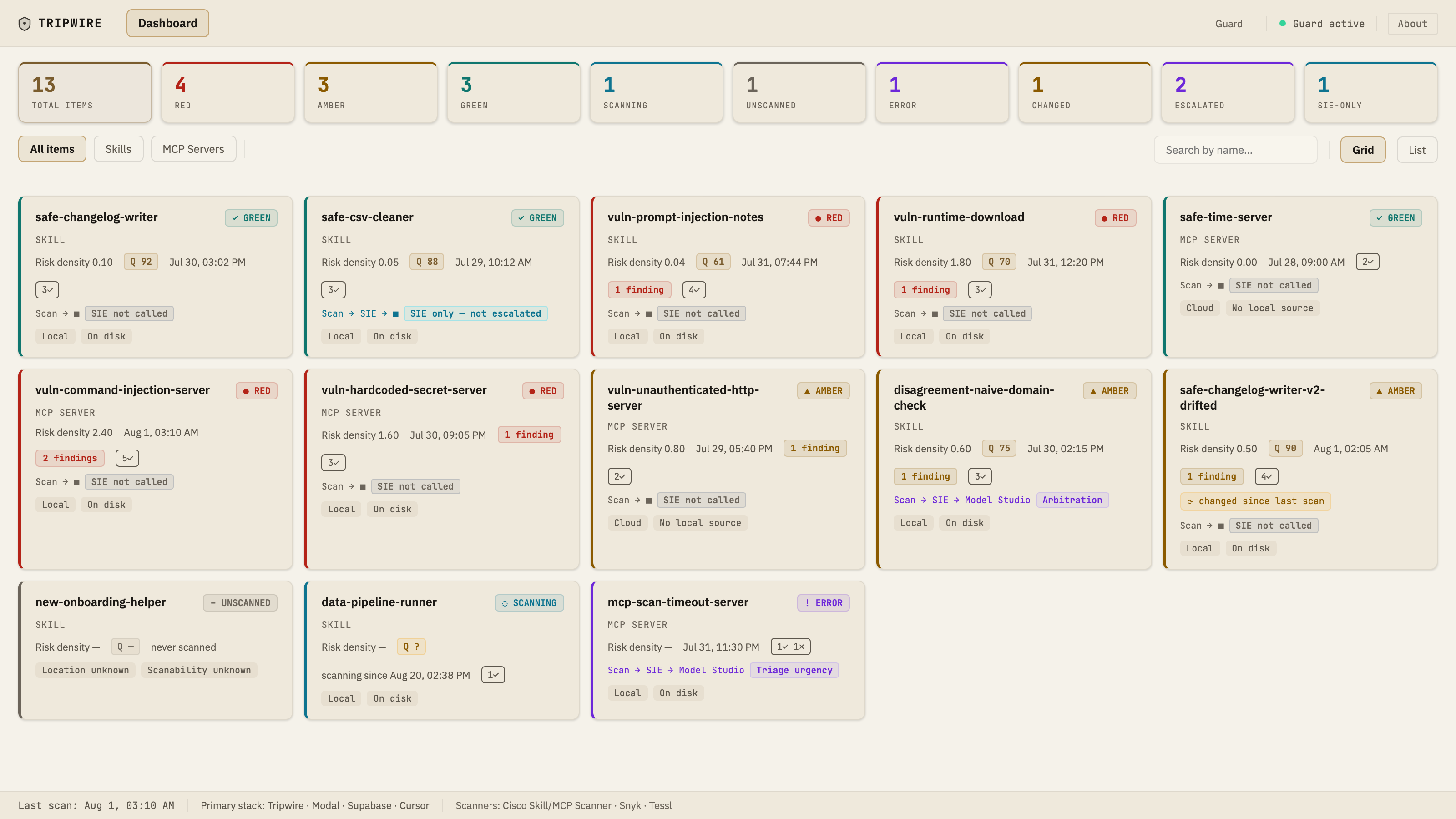Expand the 3 checks badge on vuln-runtime-download
This screenshot has width=1456, height=819.
(x=980, y=290)
